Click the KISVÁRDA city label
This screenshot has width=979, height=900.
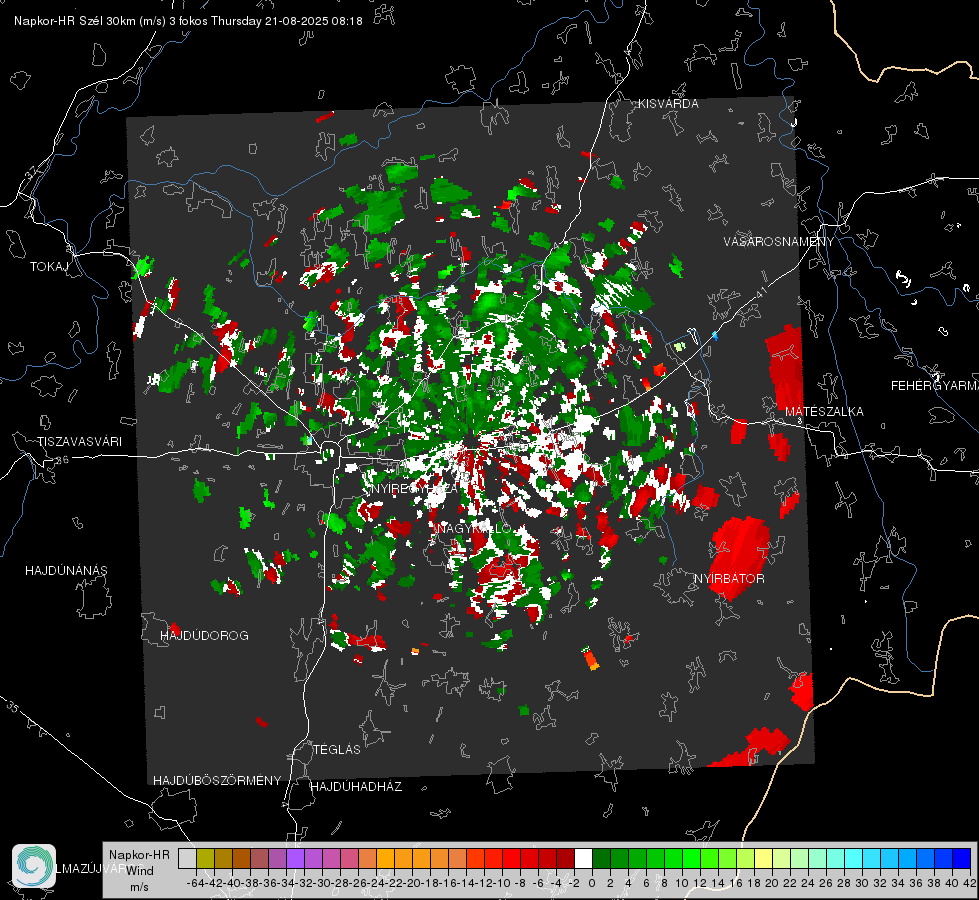tap(667, 104)
